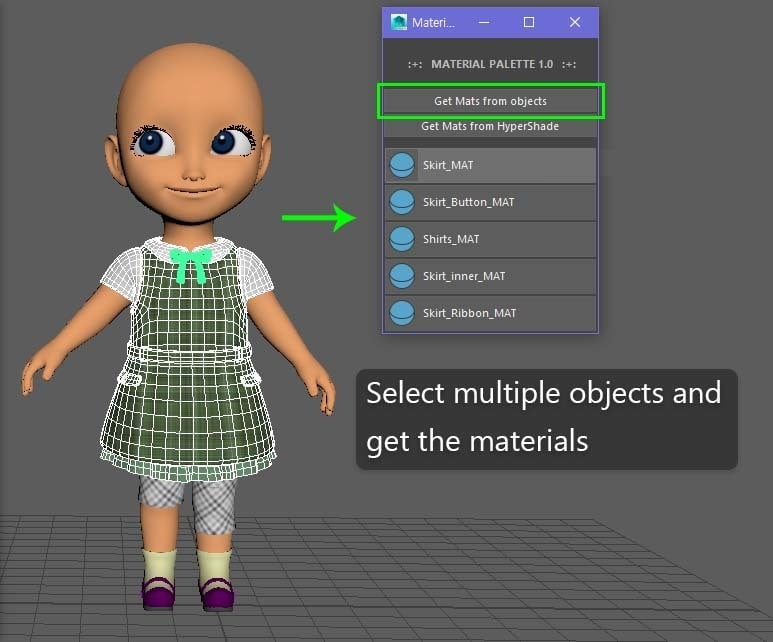773x642 pixels.
Task: Select the Skirt_MAT material sphere icon
Action: click(402, 165)
